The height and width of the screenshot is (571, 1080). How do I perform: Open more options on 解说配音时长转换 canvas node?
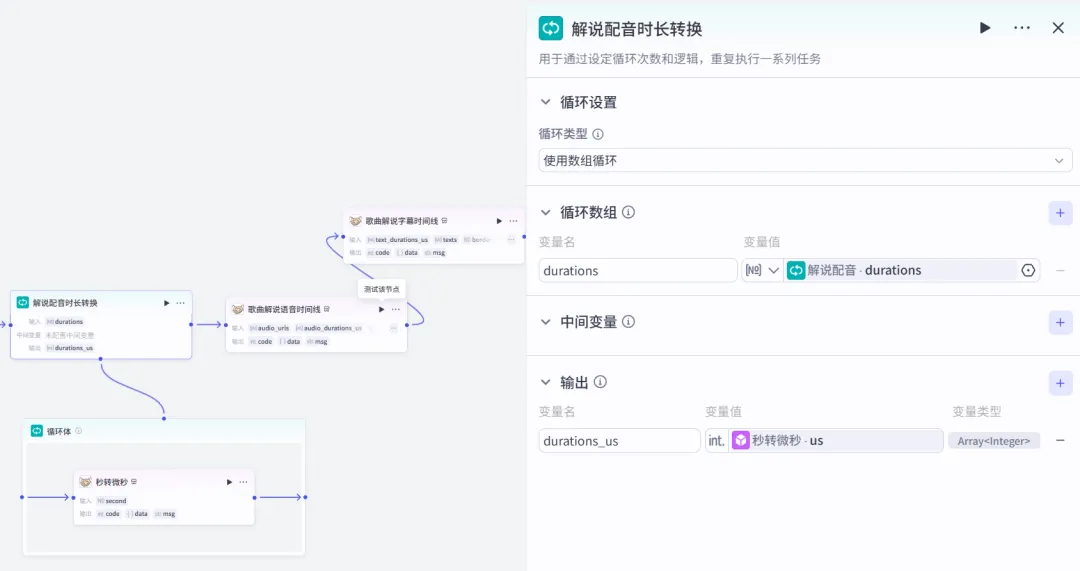pos(180,302)
